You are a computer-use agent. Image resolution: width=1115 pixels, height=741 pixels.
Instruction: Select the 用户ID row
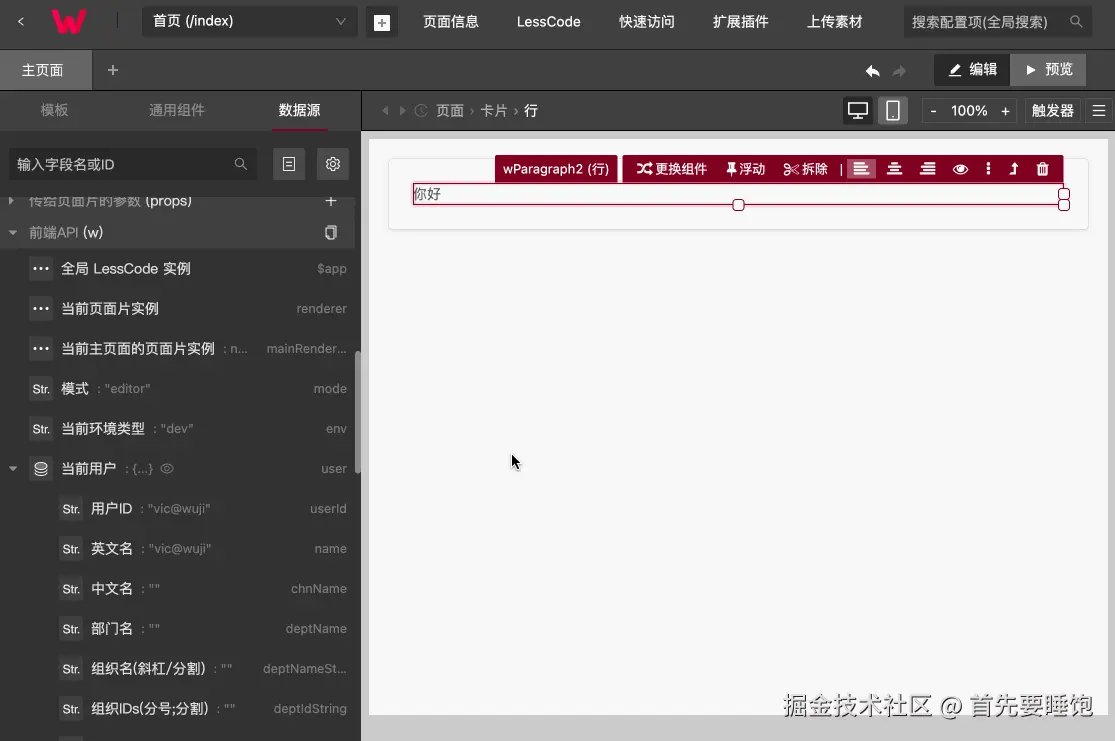(x=178, y=508)
